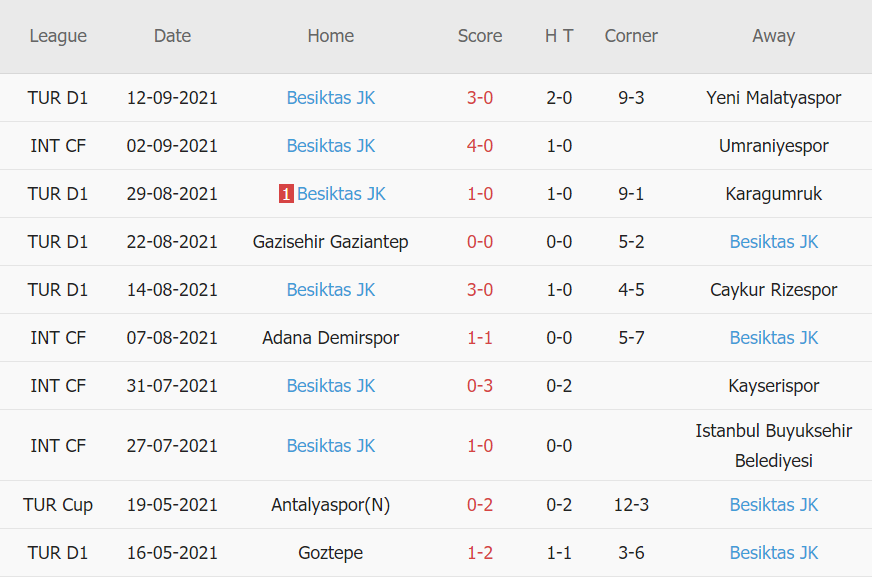Click Karagumruk away team name
The height and width of the screenshot is (577, 872).
click(774, 194)
